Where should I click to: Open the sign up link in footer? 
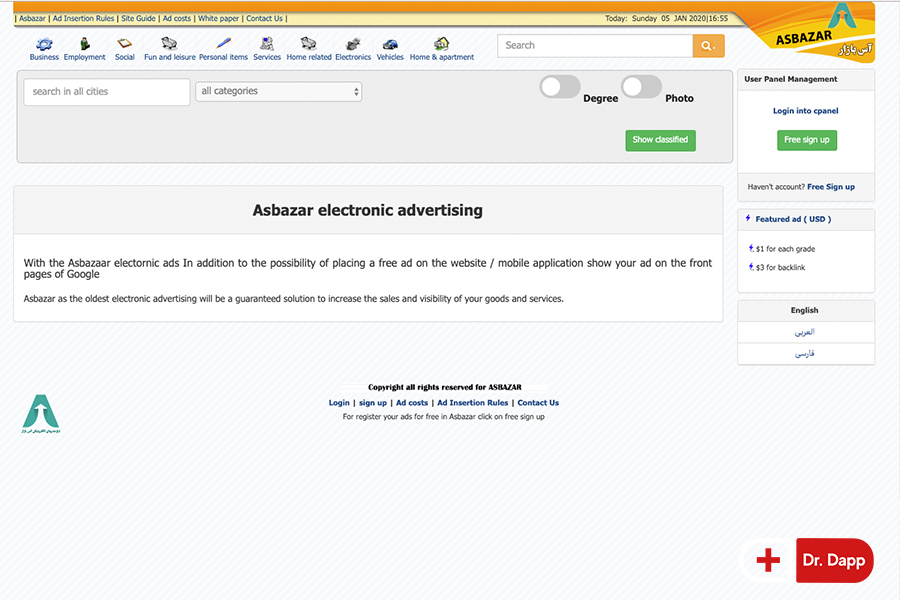[x=373, y=403]
